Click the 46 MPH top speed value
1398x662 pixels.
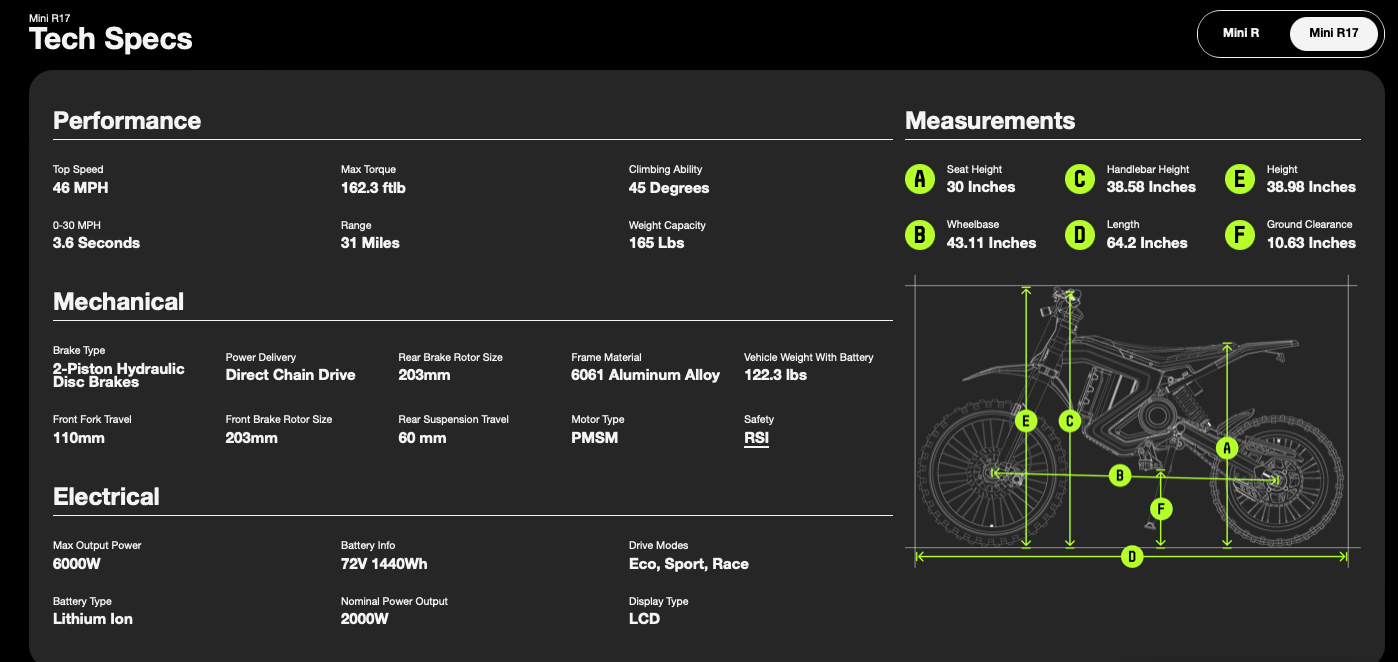click(80, 187)
